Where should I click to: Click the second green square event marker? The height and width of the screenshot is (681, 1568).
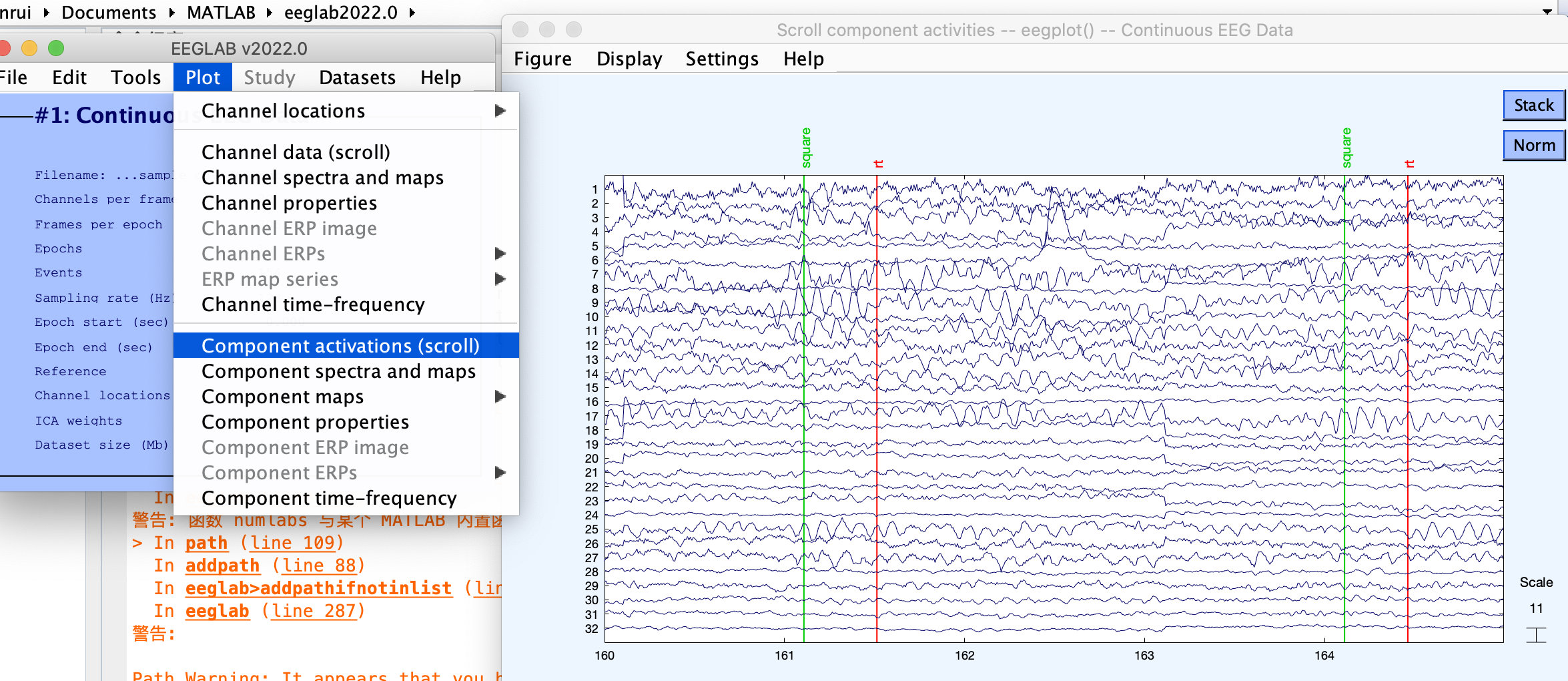pos(1346,148)
